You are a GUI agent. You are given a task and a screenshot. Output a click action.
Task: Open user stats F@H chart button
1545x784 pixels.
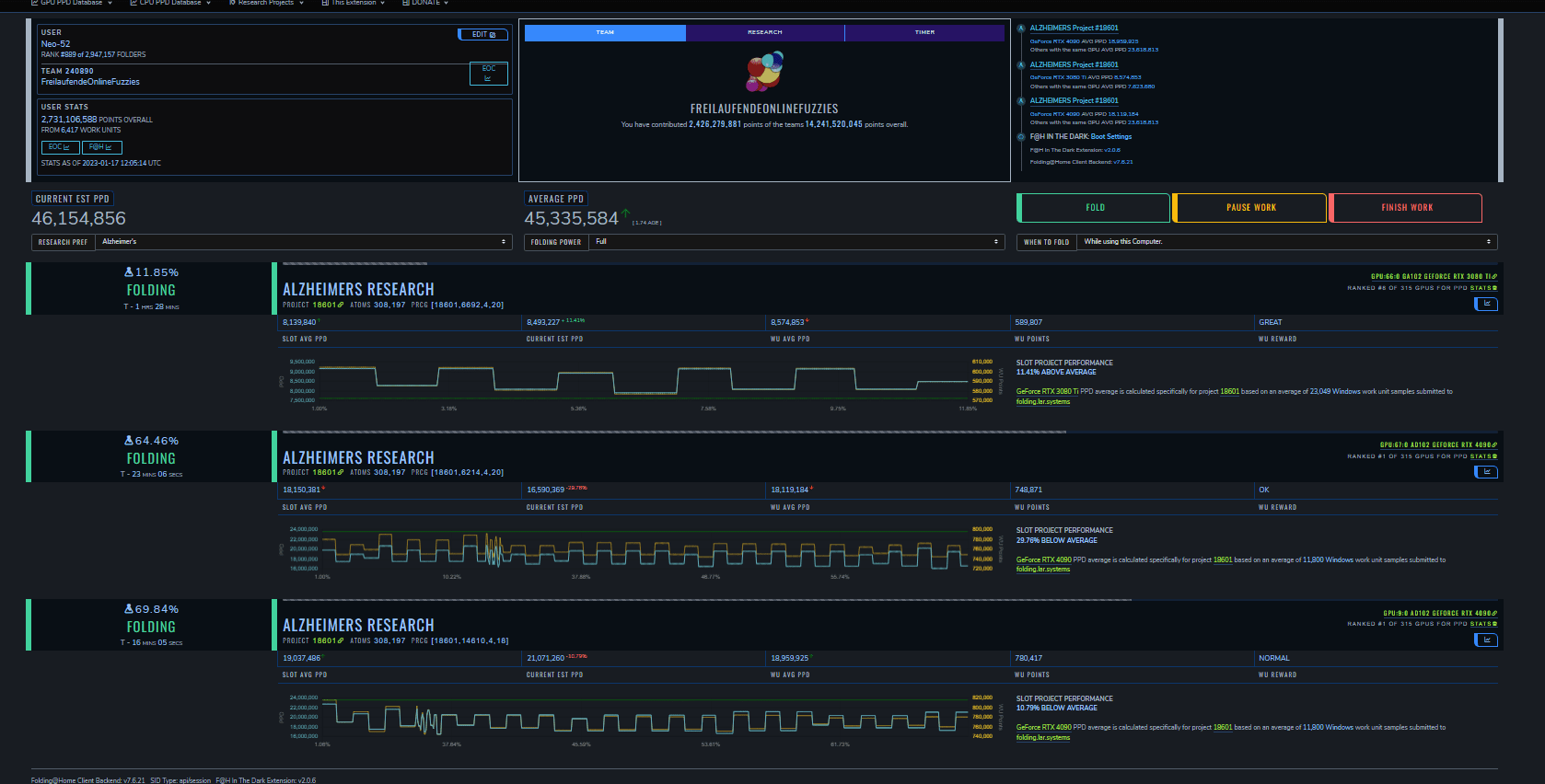pyautogui.click(x=101, y=147)
